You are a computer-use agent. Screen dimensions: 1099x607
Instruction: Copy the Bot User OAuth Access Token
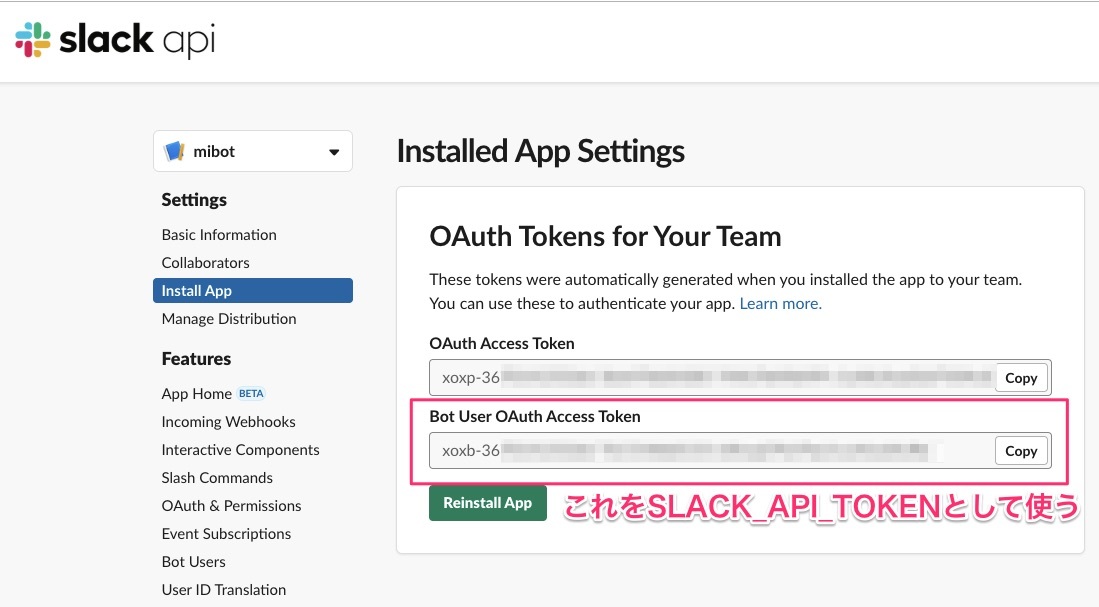tap(1021, 451)
